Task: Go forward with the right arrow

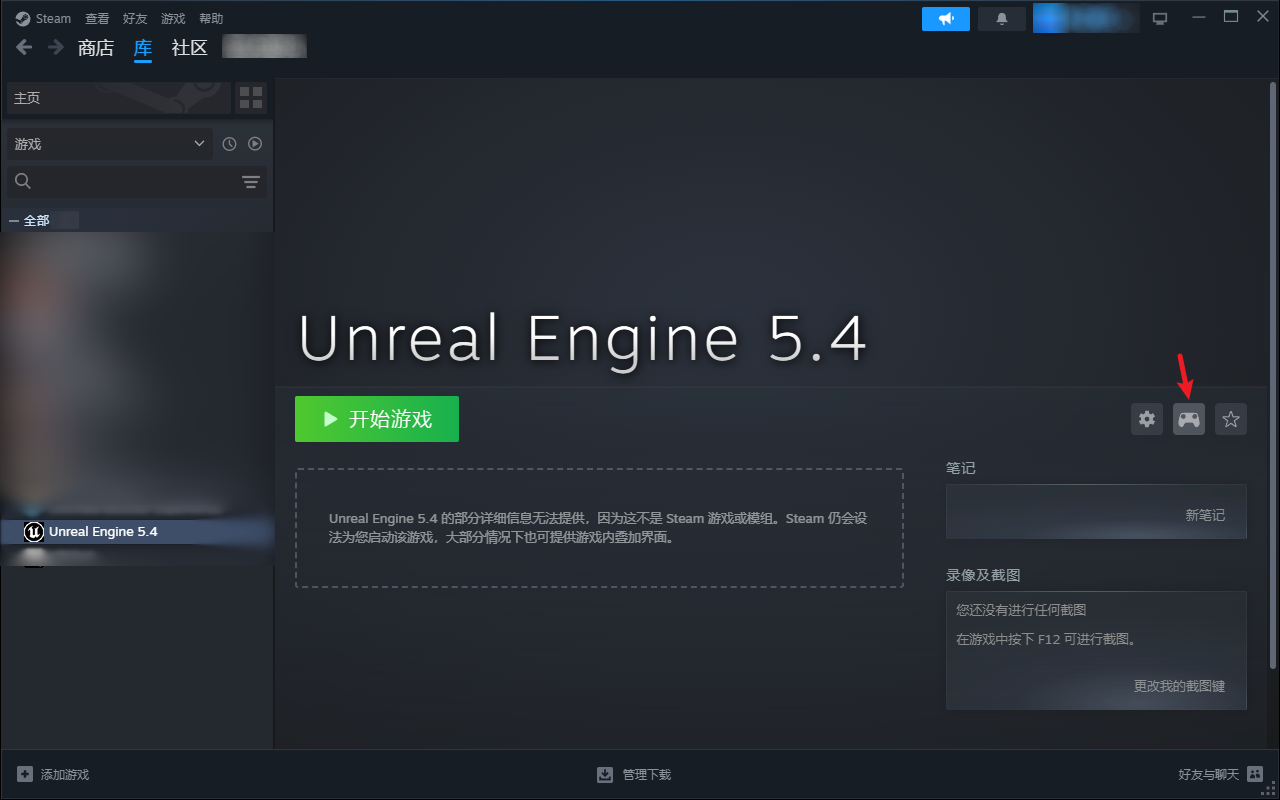Action: point(56,47)
